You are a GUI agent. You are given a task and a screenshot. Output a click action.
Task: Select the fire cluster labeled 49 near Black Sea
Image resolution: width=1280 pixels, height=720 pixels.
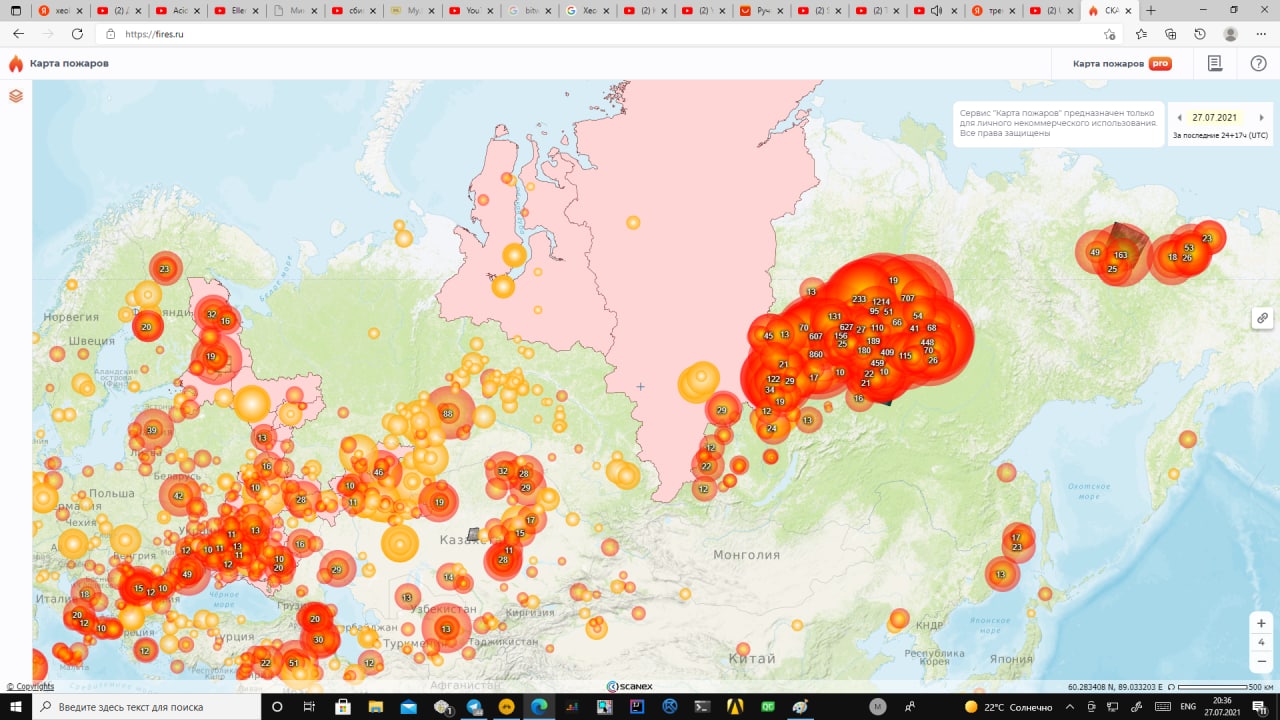(187, 574)
